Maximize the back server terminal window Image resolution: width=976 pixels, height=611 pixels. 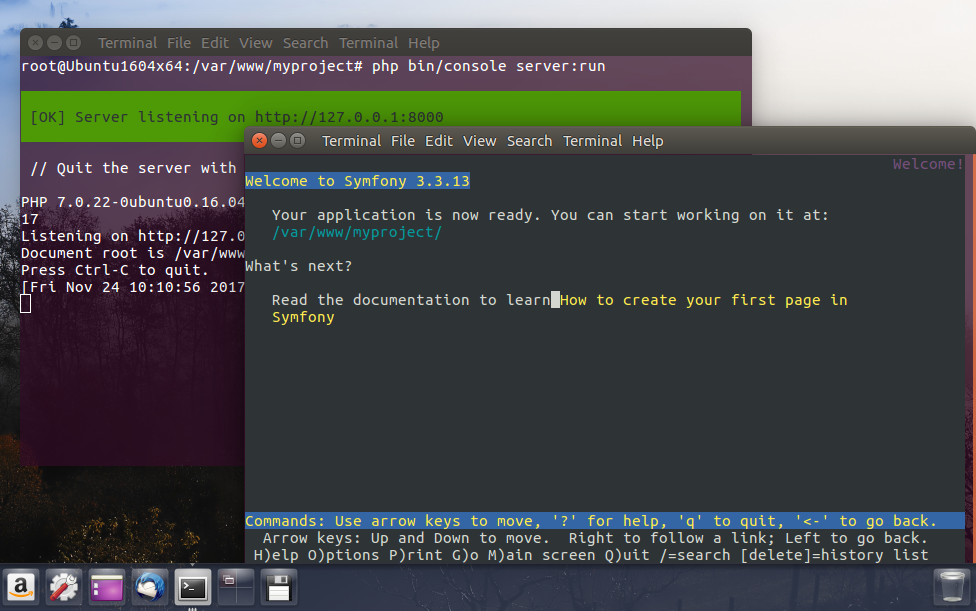(73, 42)
